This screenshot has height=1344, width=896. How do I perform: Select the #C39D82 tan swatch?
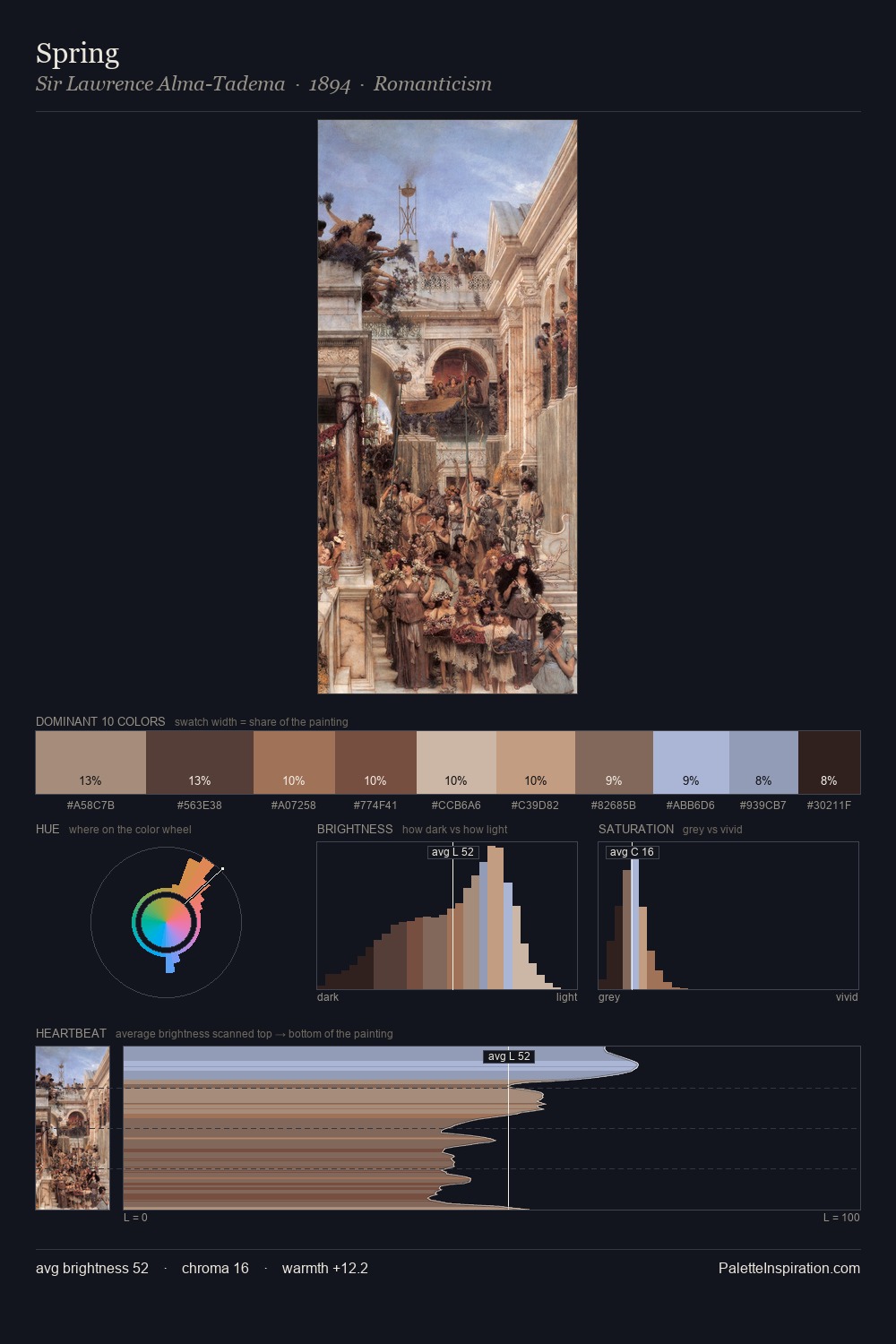(x=536, y=762)
